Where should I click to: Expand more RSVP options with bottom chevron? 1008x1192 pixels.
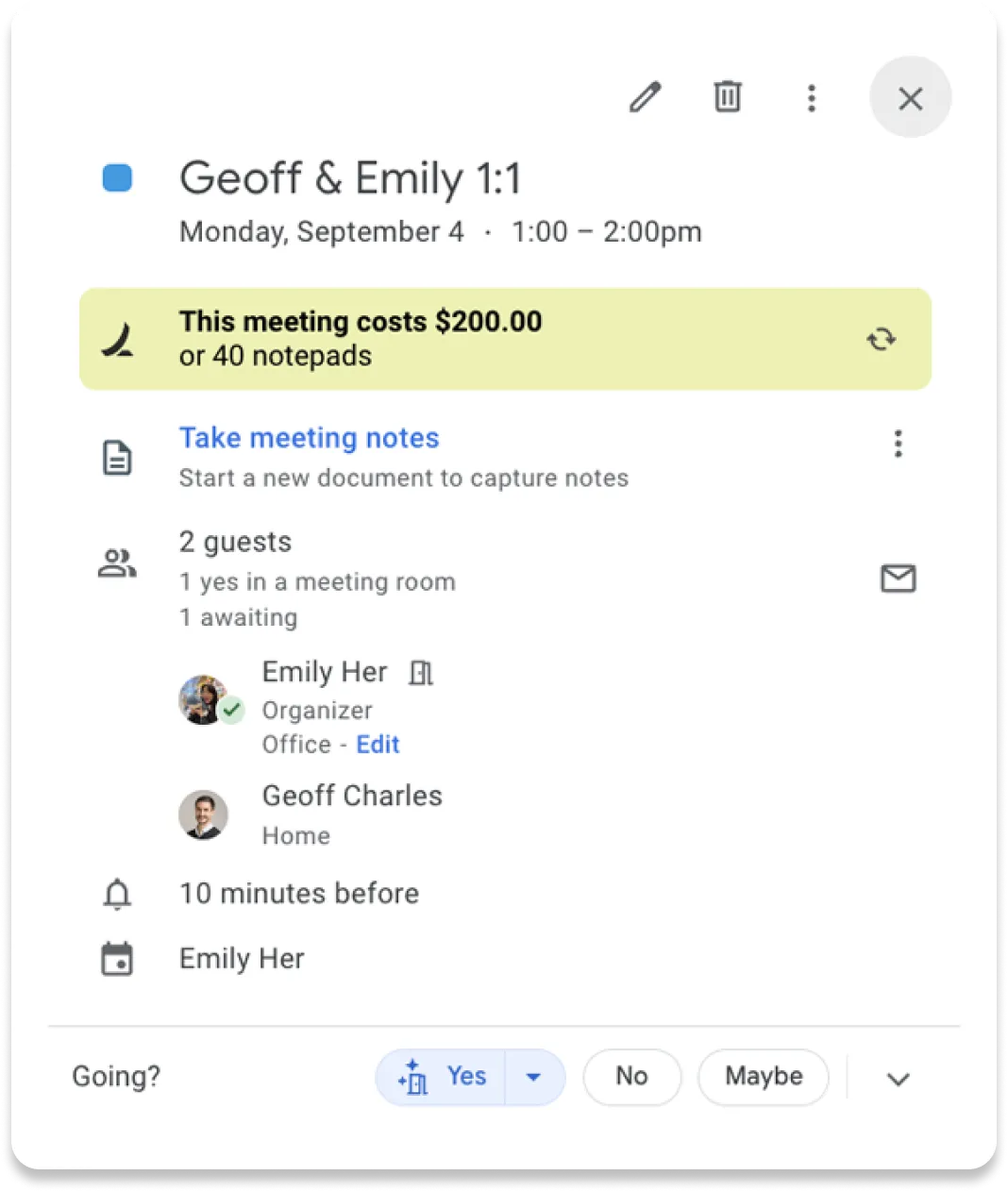[898, 1077]
